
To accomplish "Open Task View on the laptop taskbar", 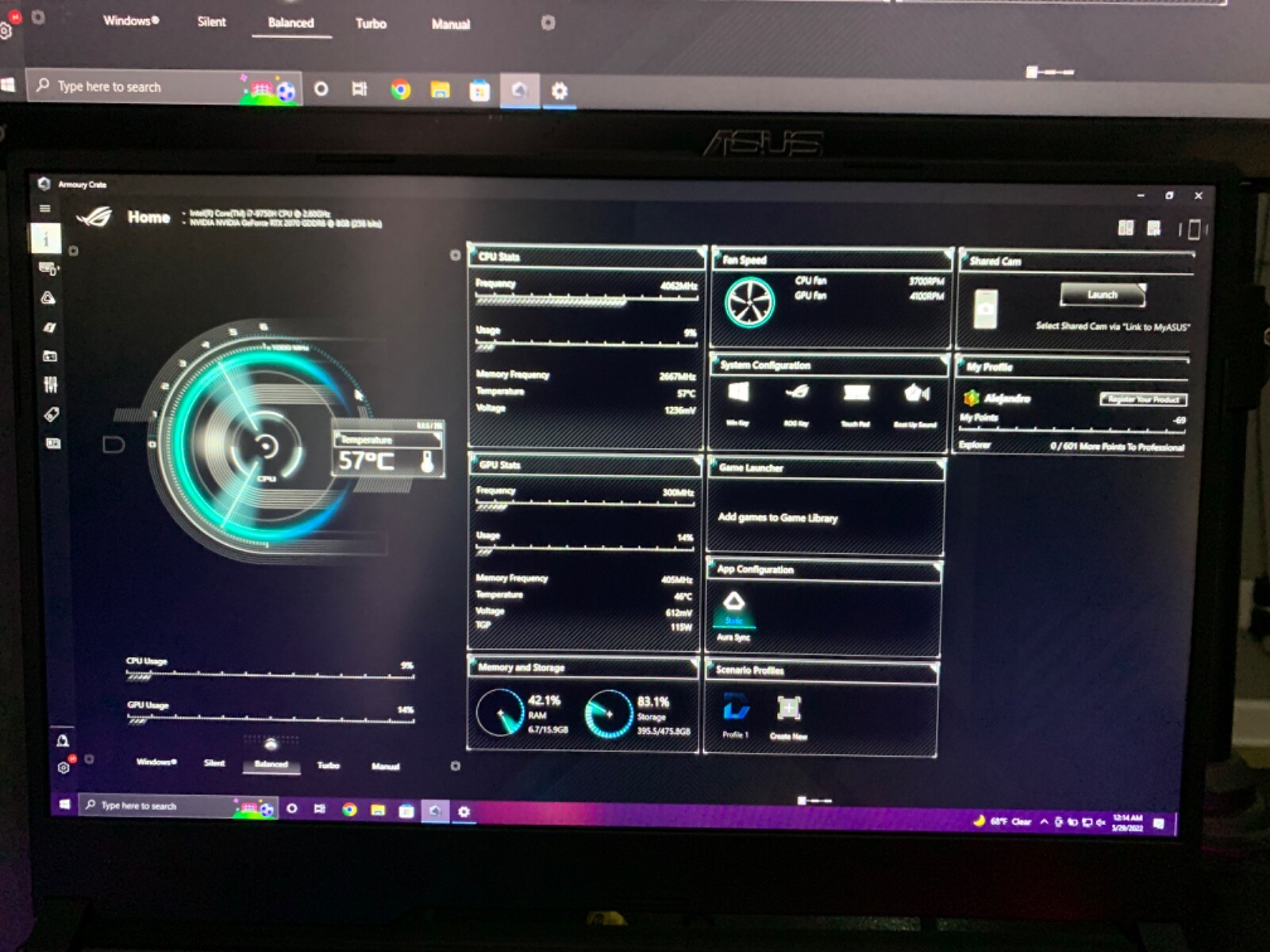I will 320,809.
